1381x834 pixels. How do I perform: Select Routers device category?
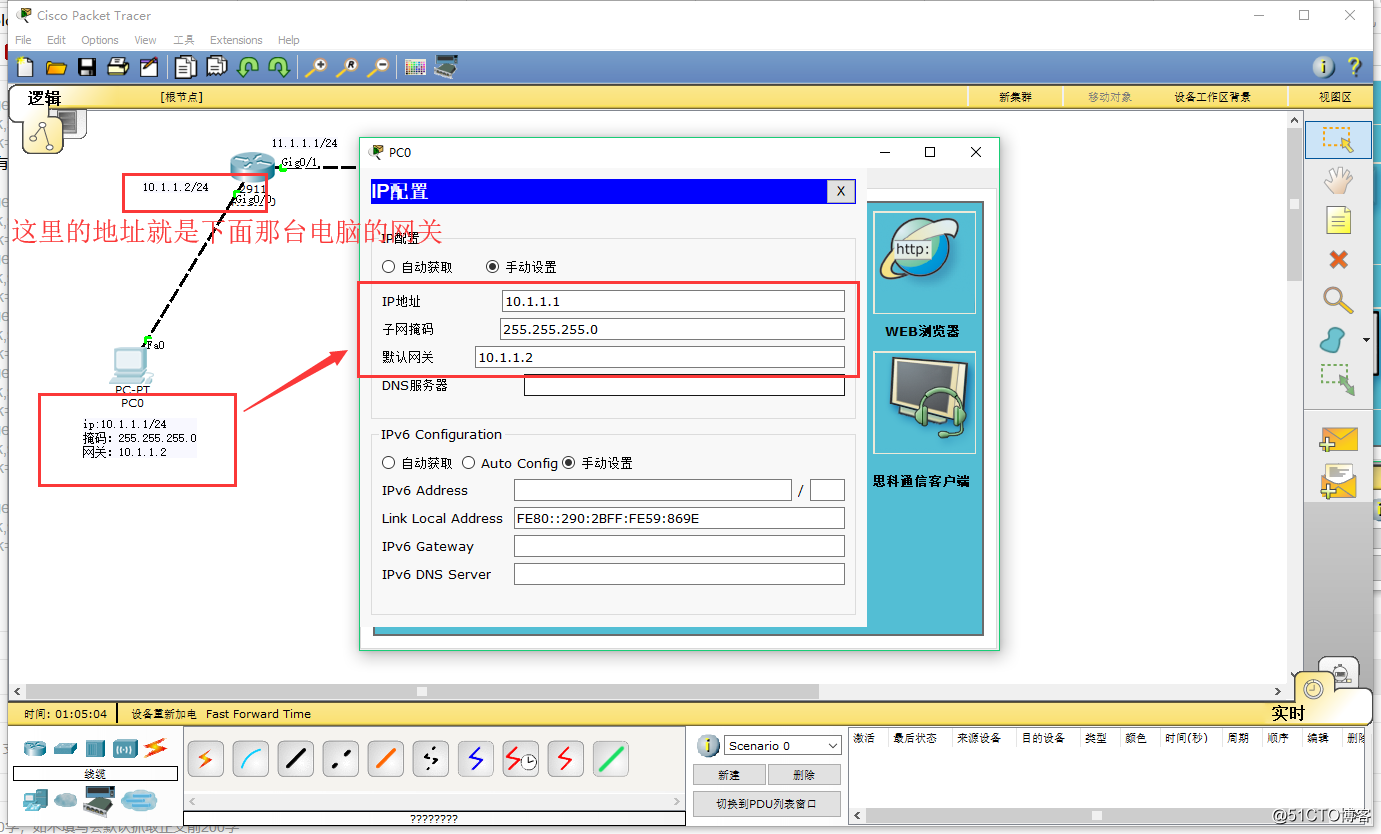(x=35, y=748)
